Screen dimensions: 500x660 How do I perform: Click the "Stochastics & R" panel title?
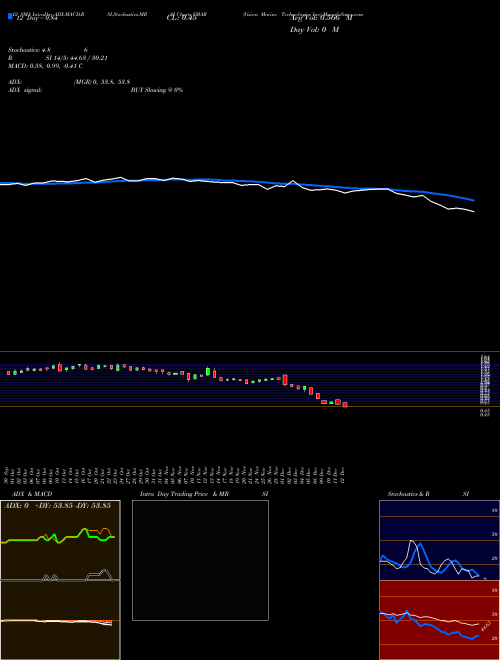click(408, 494)
